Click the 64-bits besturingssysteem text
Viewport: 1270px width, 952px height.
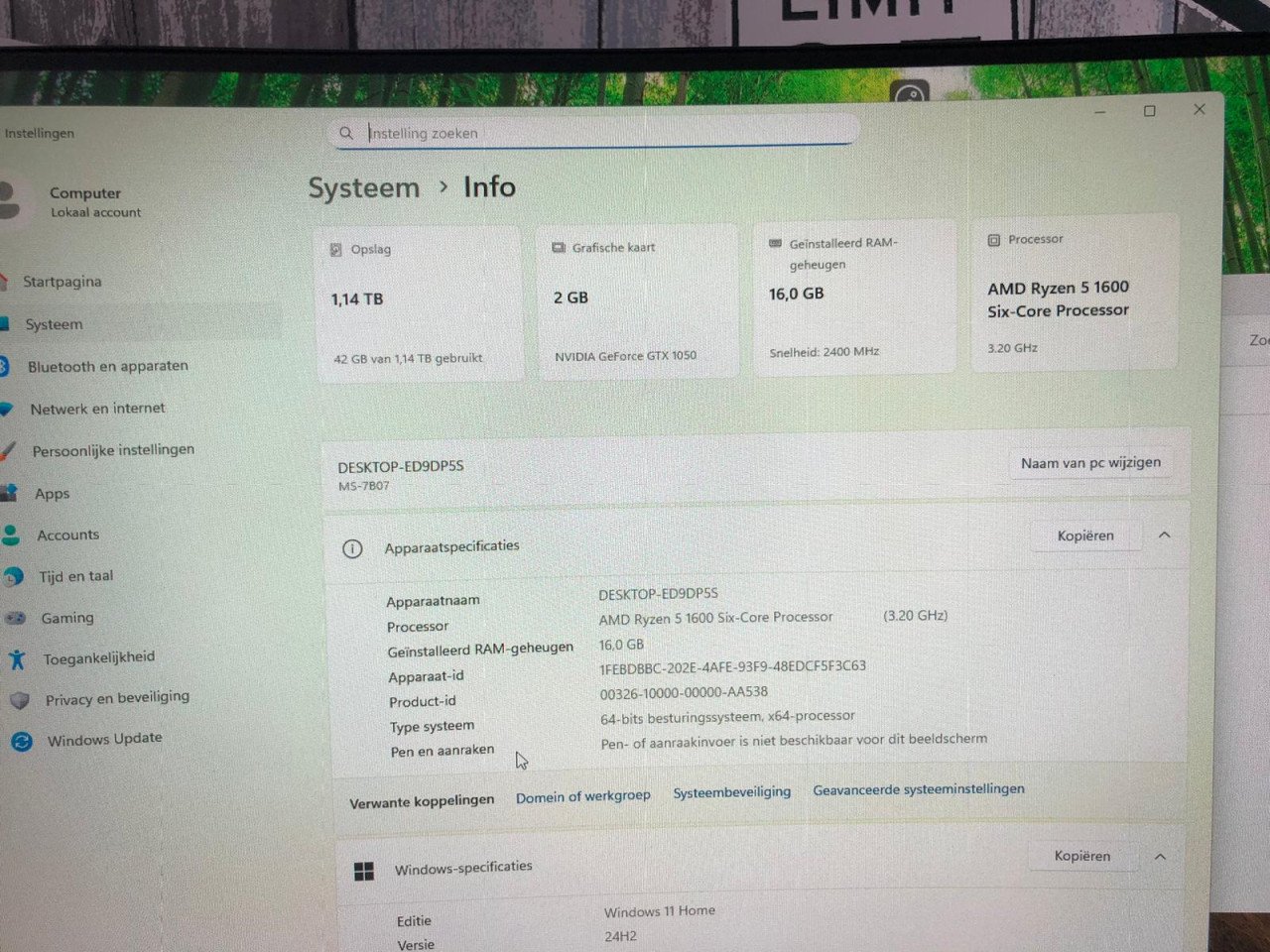point(727,716)
